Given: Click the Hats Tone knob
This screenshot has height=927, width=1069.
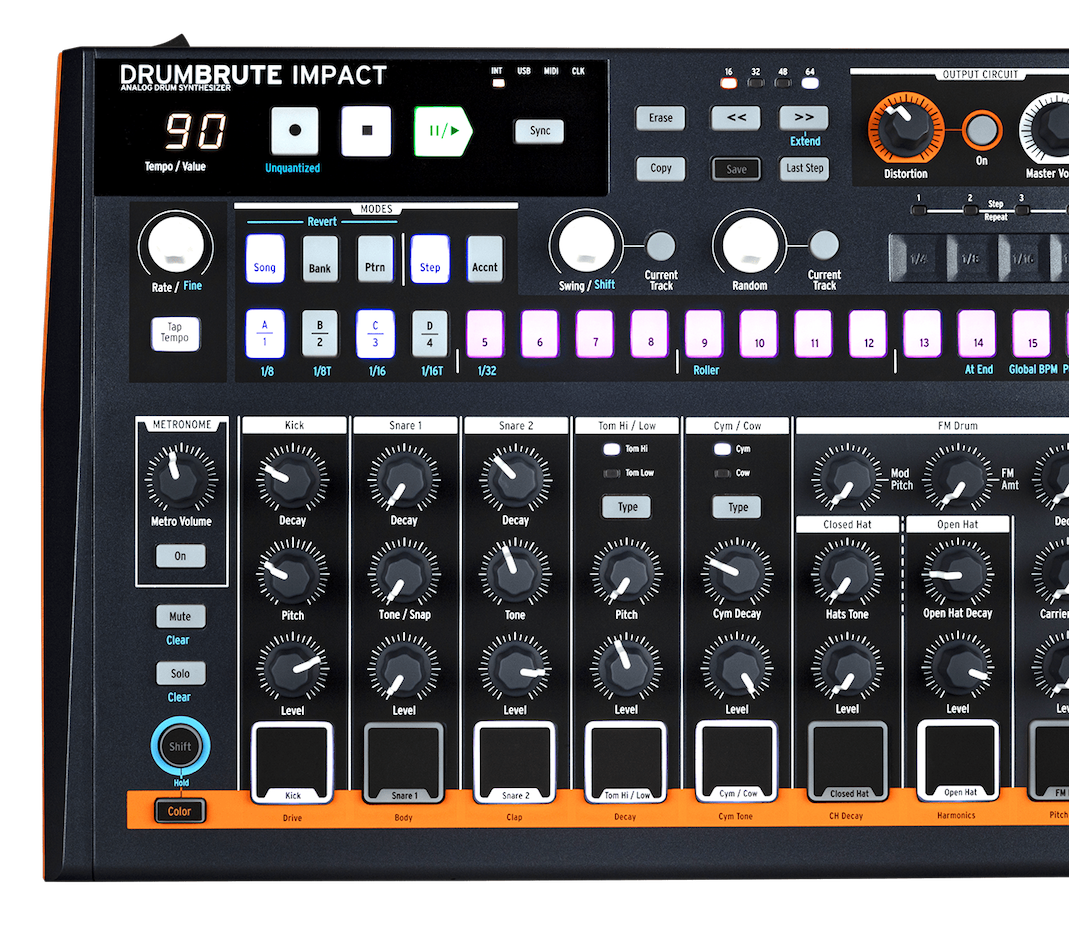Looking at the screenshot, I should tap(847, 573).
